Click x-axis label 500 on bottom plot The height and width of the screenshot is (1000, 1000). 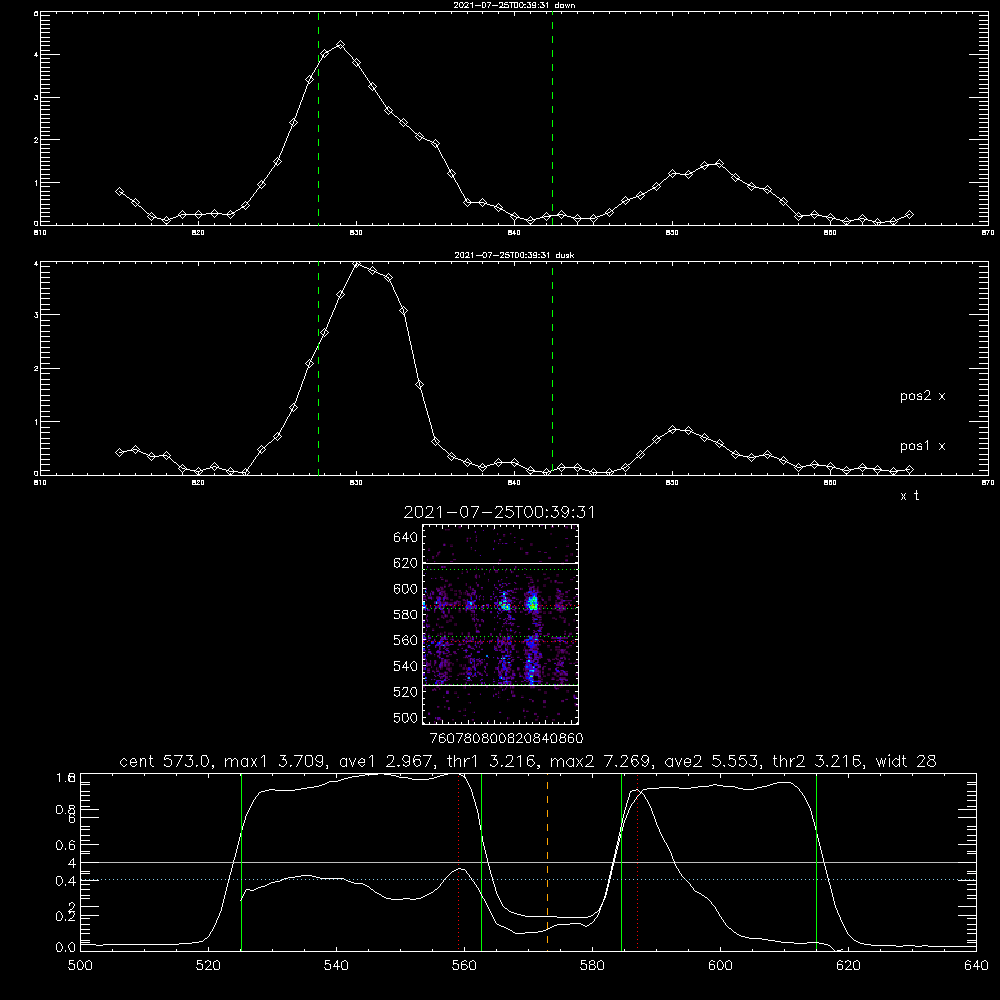(80, 966)
